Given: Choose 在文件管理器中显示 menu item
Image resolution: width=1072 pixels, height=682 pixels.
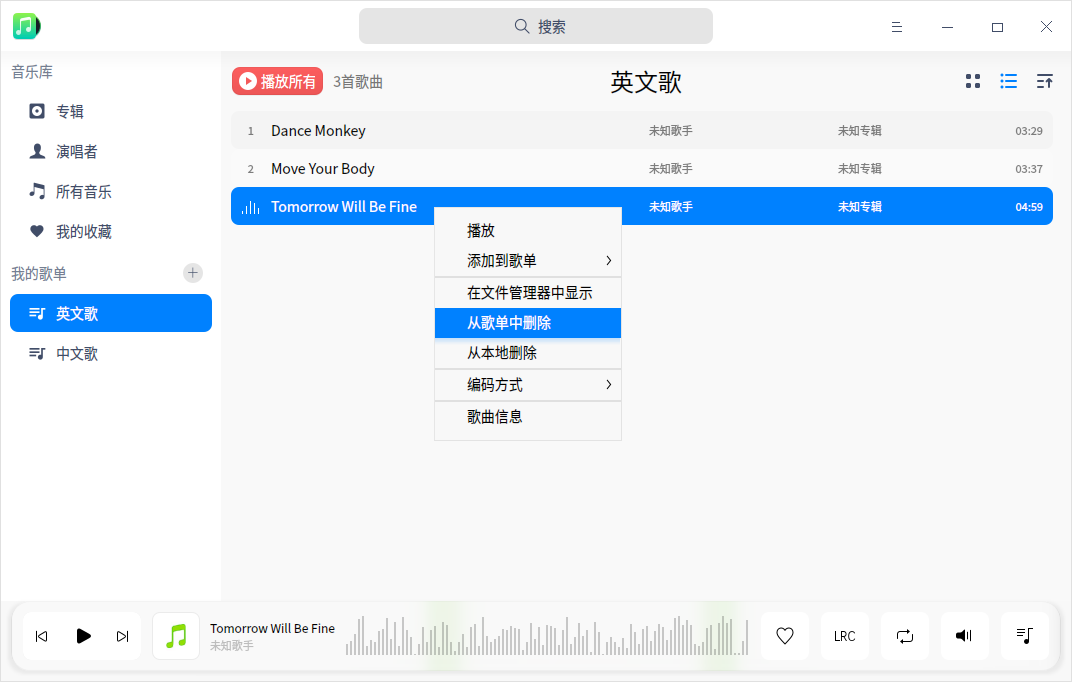Looking at the screenshot, I should 528,293.
